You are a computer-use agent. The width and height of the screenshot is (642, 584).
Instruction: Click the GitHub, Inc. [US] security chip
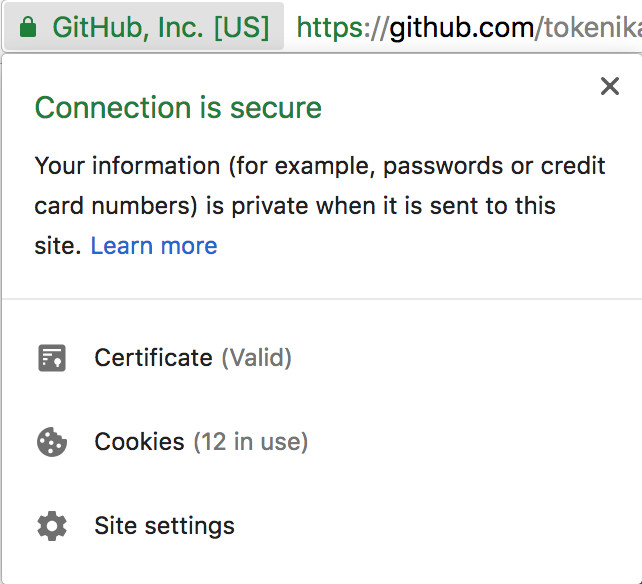click(x=144, y=27)
